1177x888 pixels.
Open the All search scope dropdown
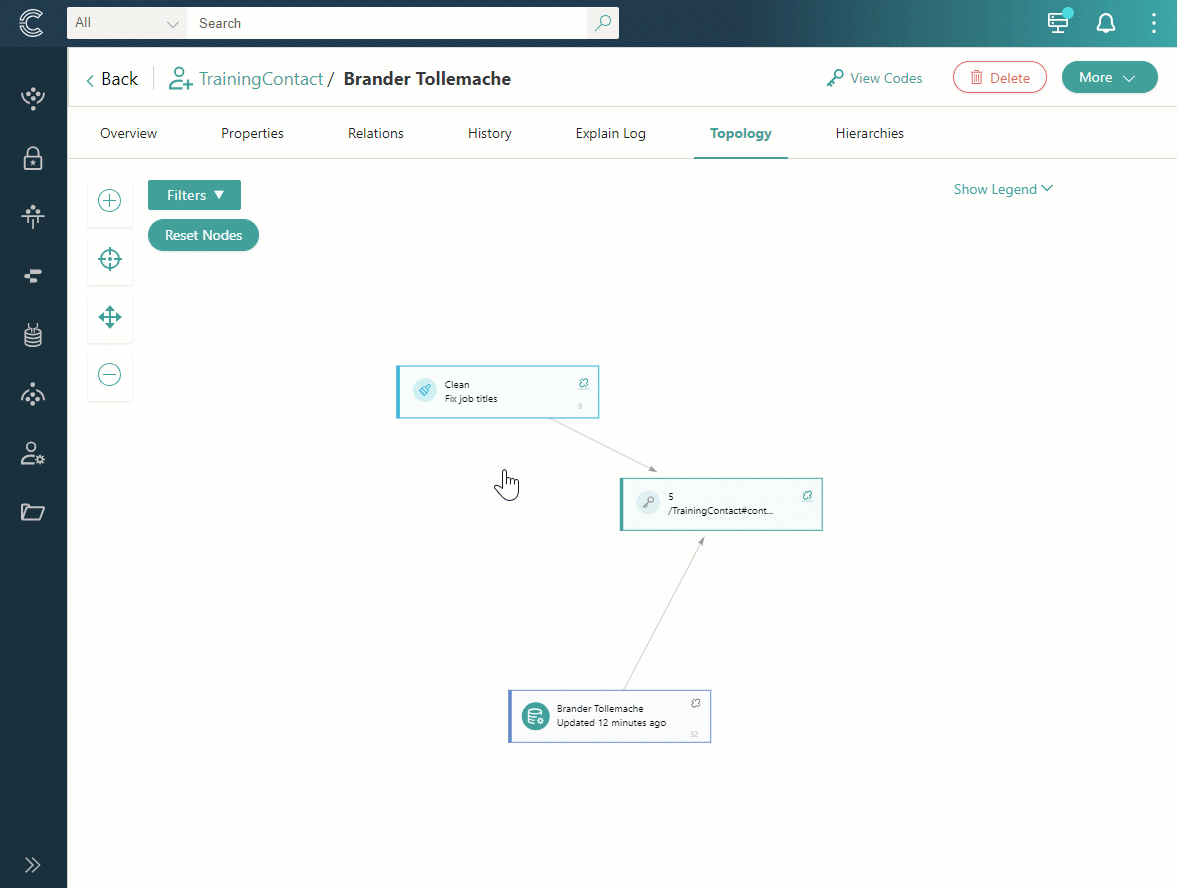[x=126, y=23]
